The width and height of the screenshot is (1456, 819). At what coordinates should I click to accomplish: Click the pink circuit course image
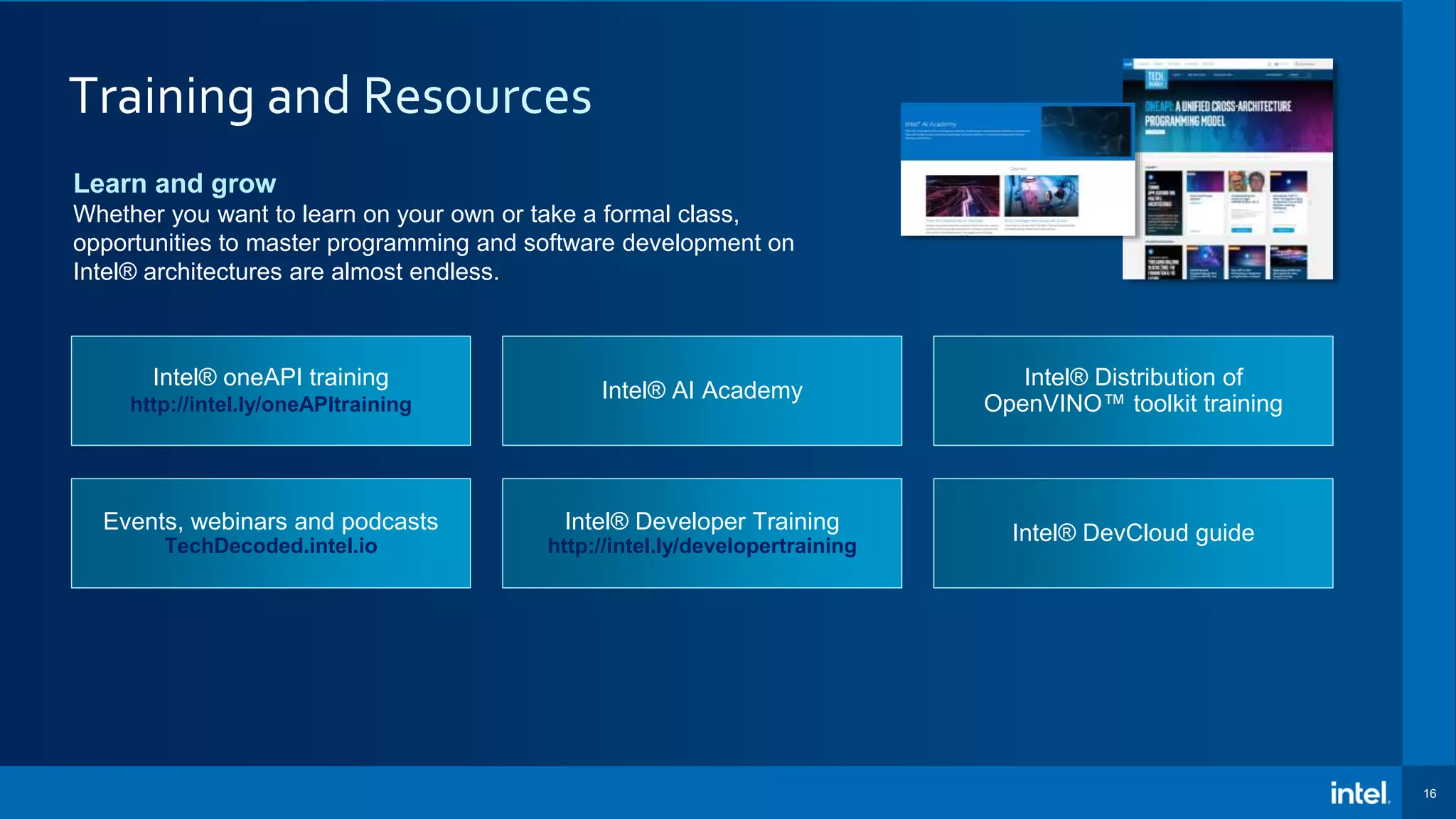click(x=962, y=196)
